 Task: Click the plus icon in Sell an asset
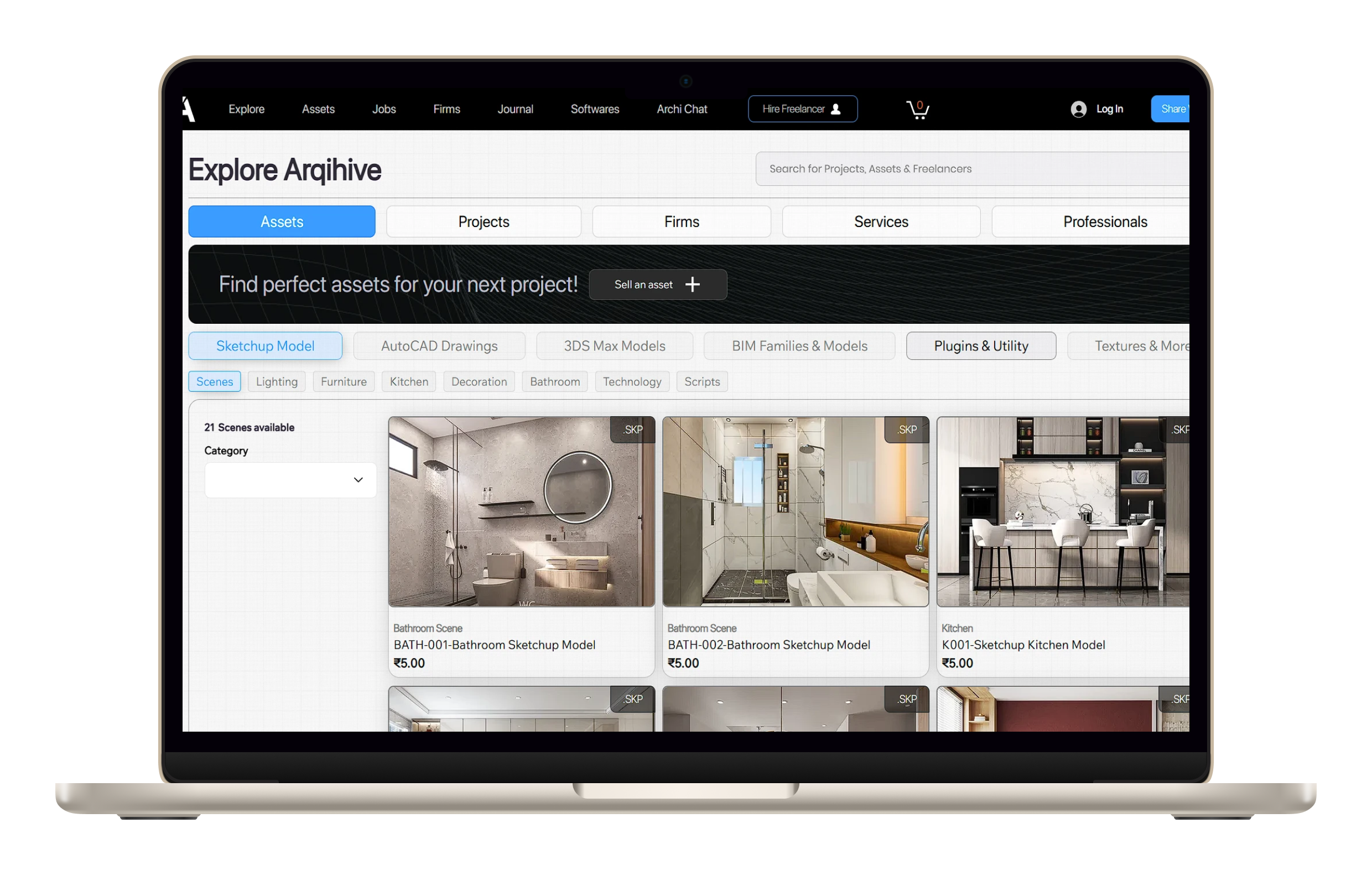click(692, 284)
